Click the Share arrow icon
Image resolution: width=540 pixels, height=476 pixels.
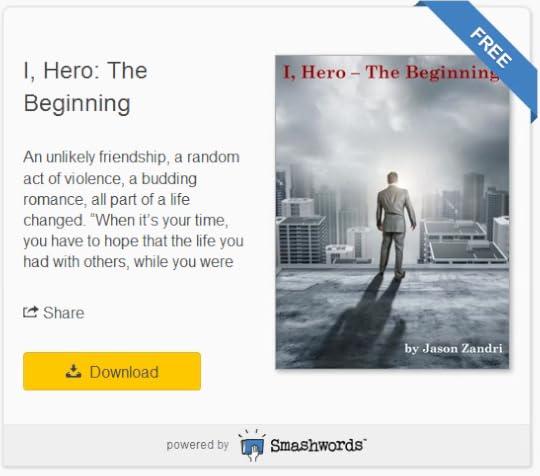(30, 312)
